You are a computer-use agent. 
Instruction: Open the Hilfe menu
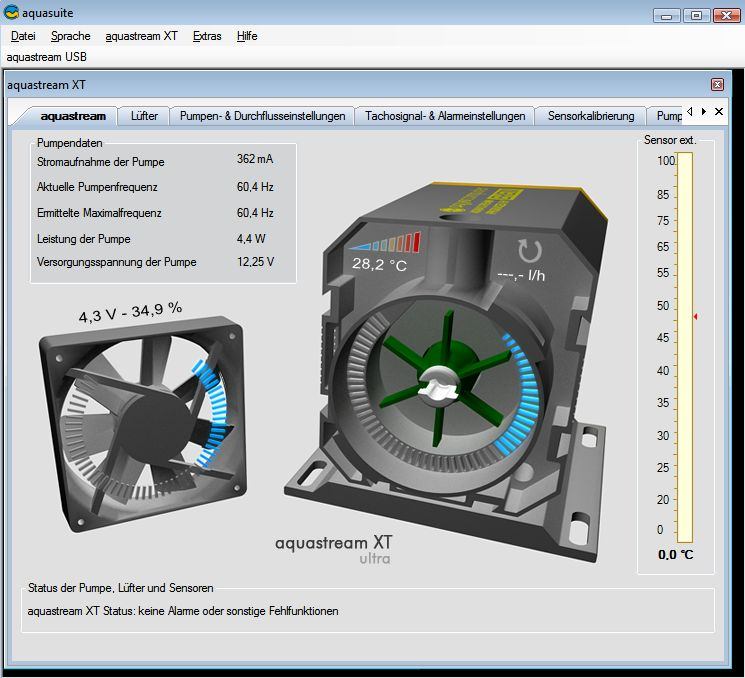[x=247, y=36]
